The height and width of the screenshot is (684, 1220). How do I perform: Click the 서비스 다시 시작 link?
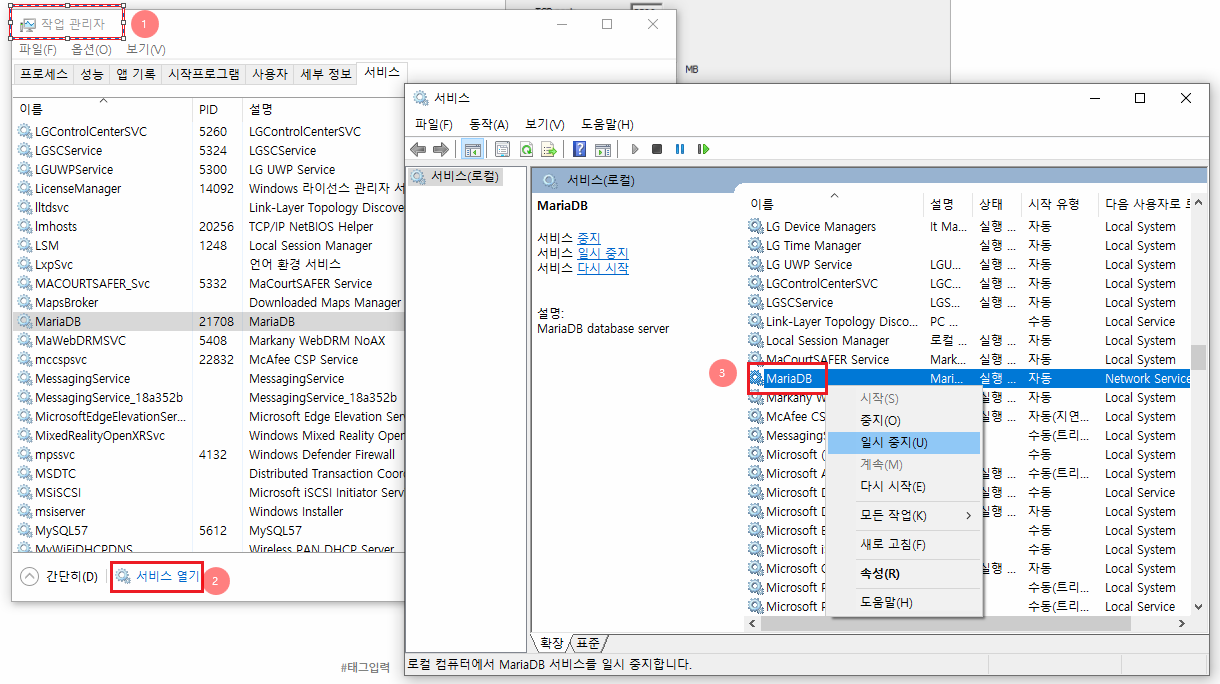click(603, 268)
